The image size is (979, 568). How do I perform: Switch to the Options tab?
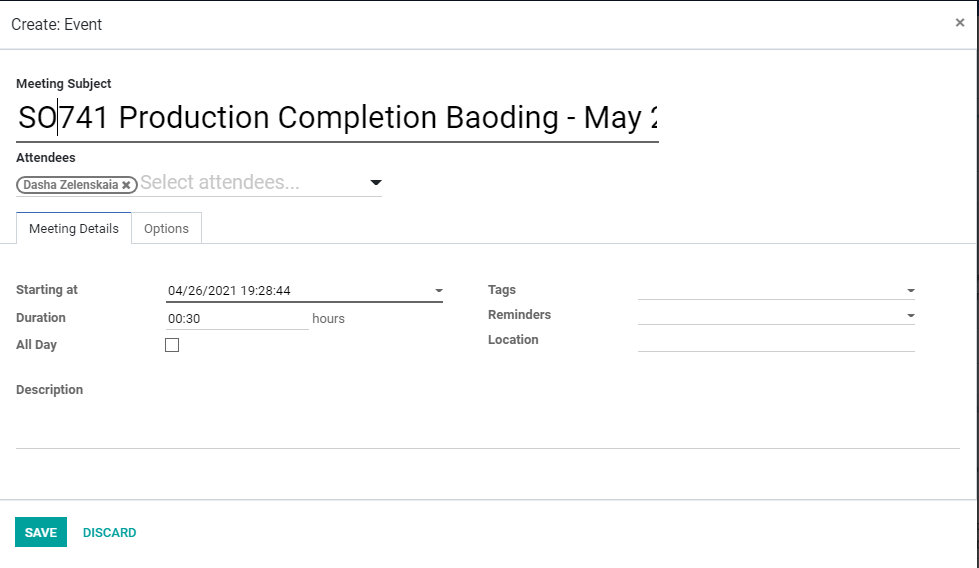click(166, 228)
